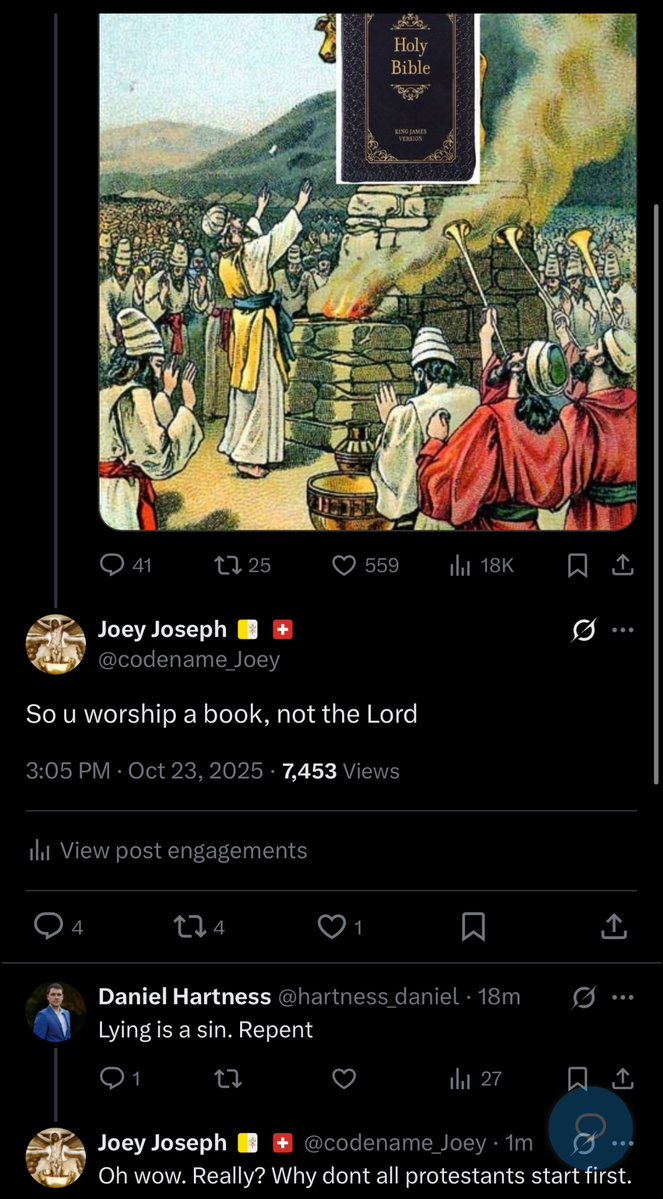663x1199 pixels.
Task: Share the main post by Joey Joseph
Action: (614, 927)
